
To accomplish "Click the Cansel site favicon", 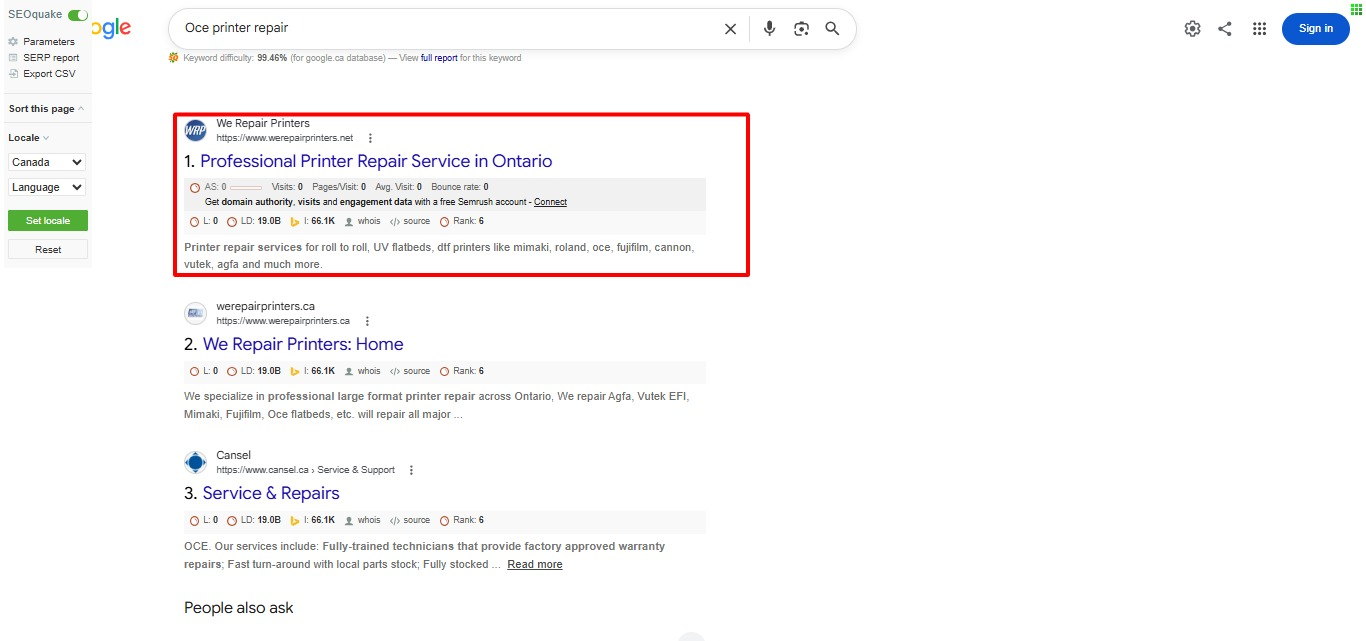I will pyautogui.click(x=195, y=463).
